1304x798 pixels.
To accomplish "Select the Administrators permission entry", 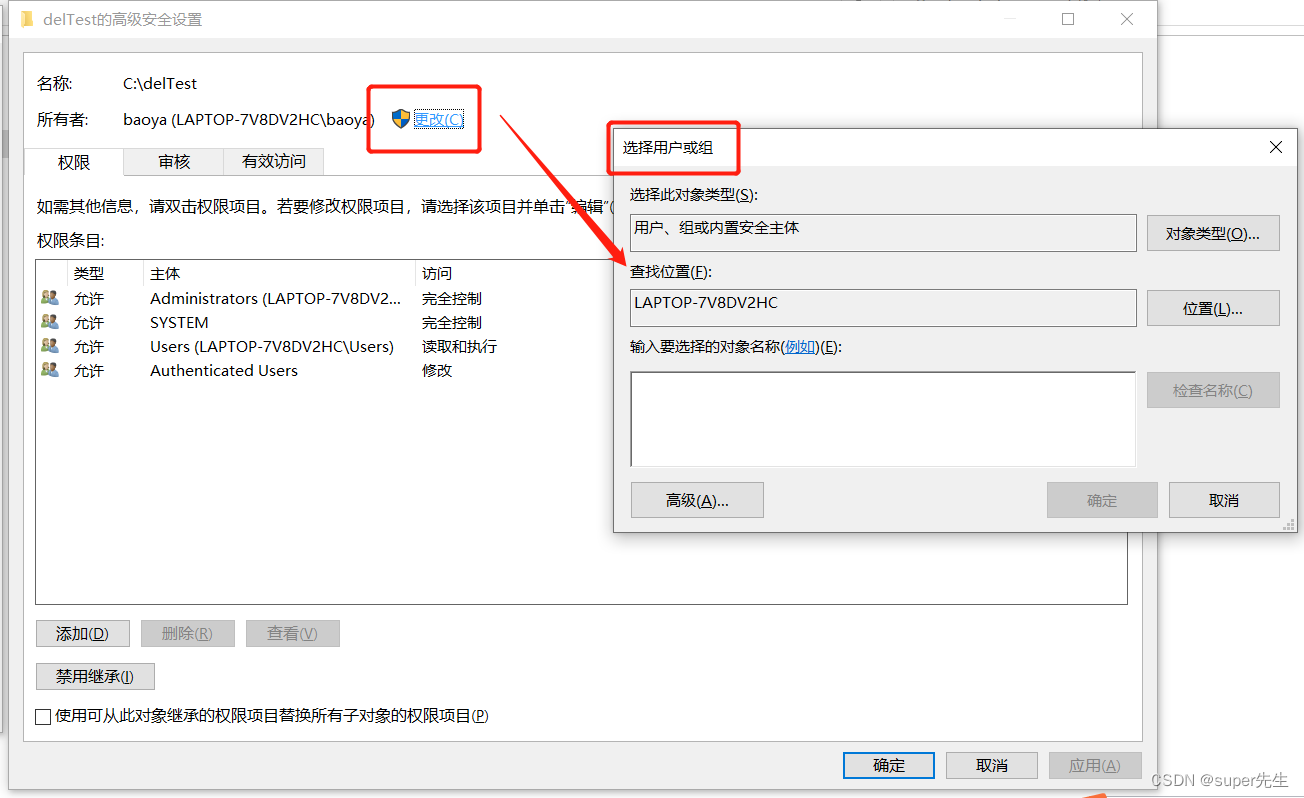I will coord(325,298).
